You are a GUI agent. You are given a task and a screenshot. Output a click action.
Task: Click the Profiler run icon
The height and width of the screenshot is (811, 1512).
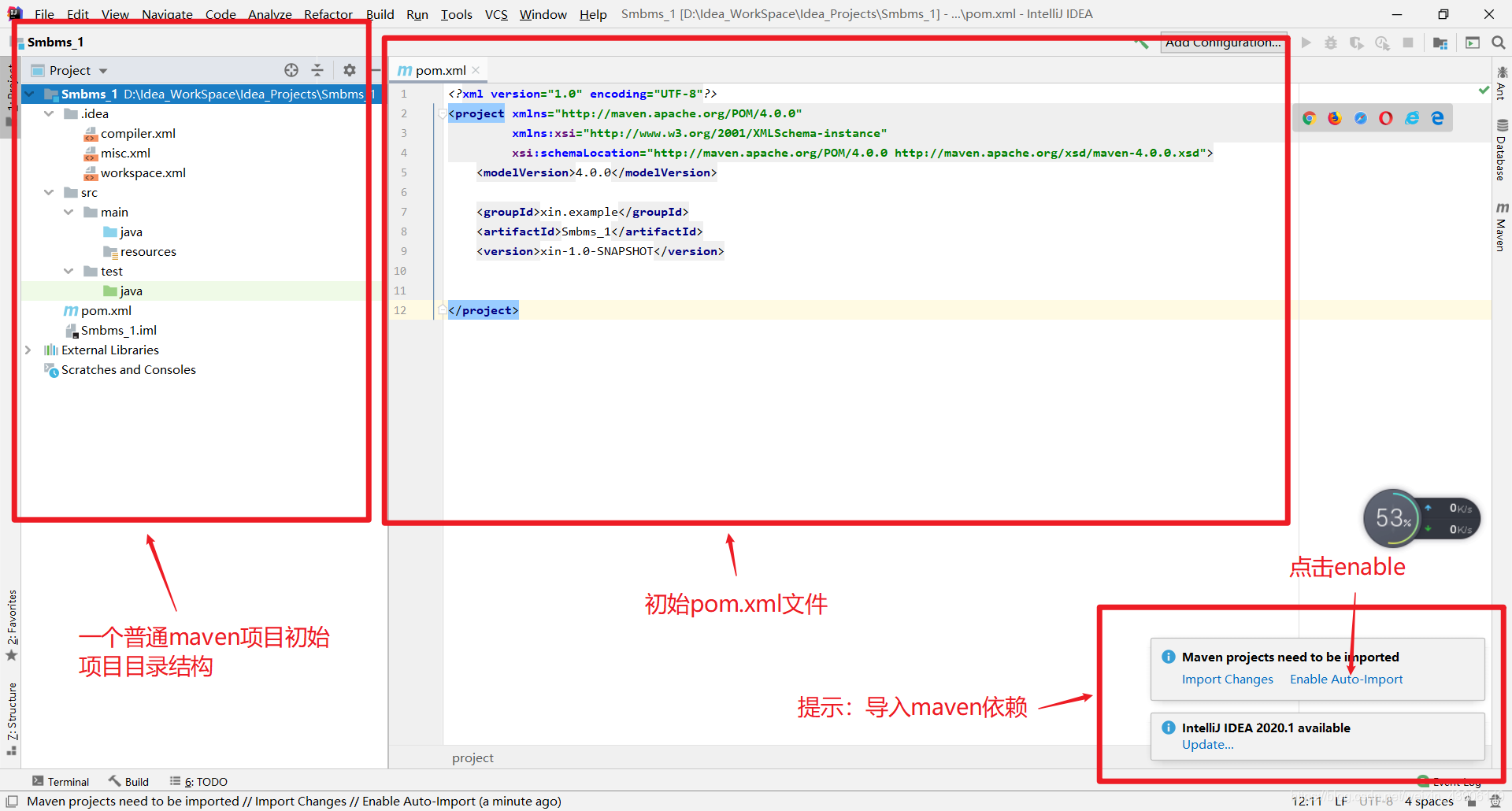[x=1382, y=43]
